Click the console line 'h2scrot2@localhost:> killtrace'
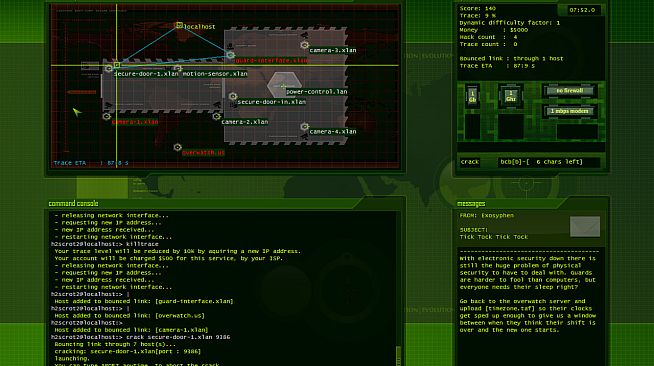This screenshot has width=654, height=366. [105, 244]
